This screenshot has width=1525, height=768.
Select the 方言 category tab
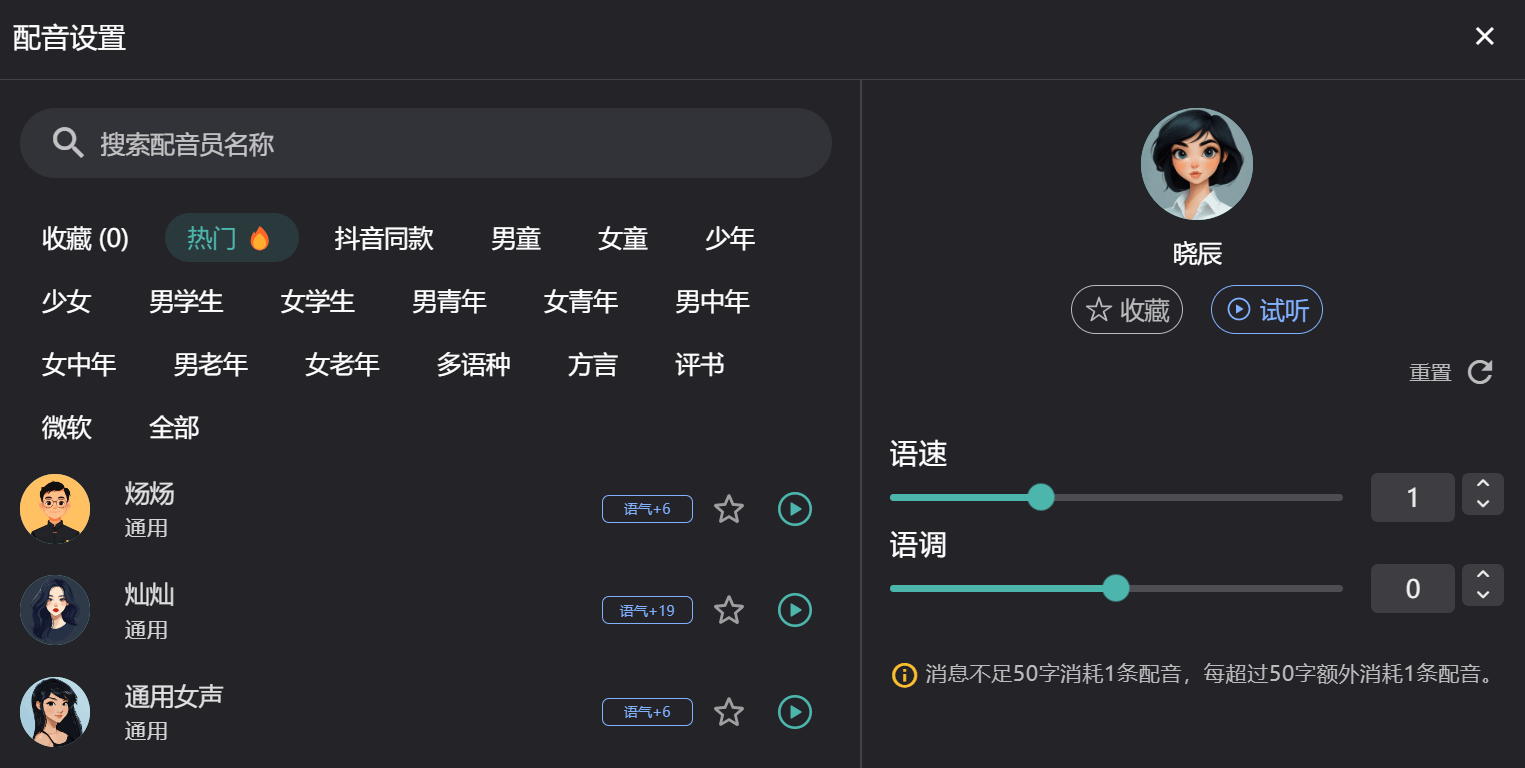tap(592, 364)
